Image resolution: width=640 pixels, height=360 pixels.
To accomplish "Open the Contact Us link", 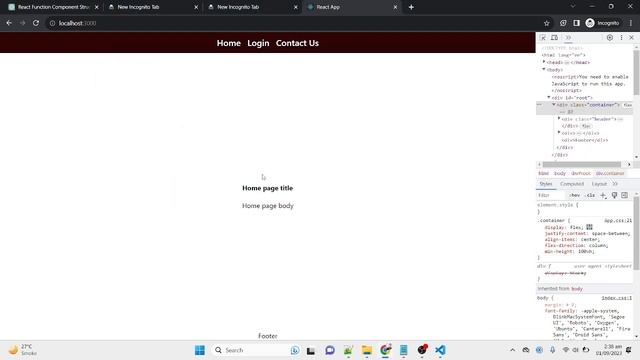I will click(x=297, y=43).
